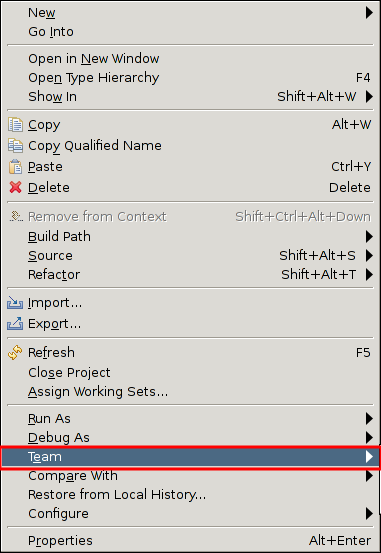The height and width of the screenshot is (553, 381).
Task: Expand the Run As submenu arrow
Action: (369, 418)
